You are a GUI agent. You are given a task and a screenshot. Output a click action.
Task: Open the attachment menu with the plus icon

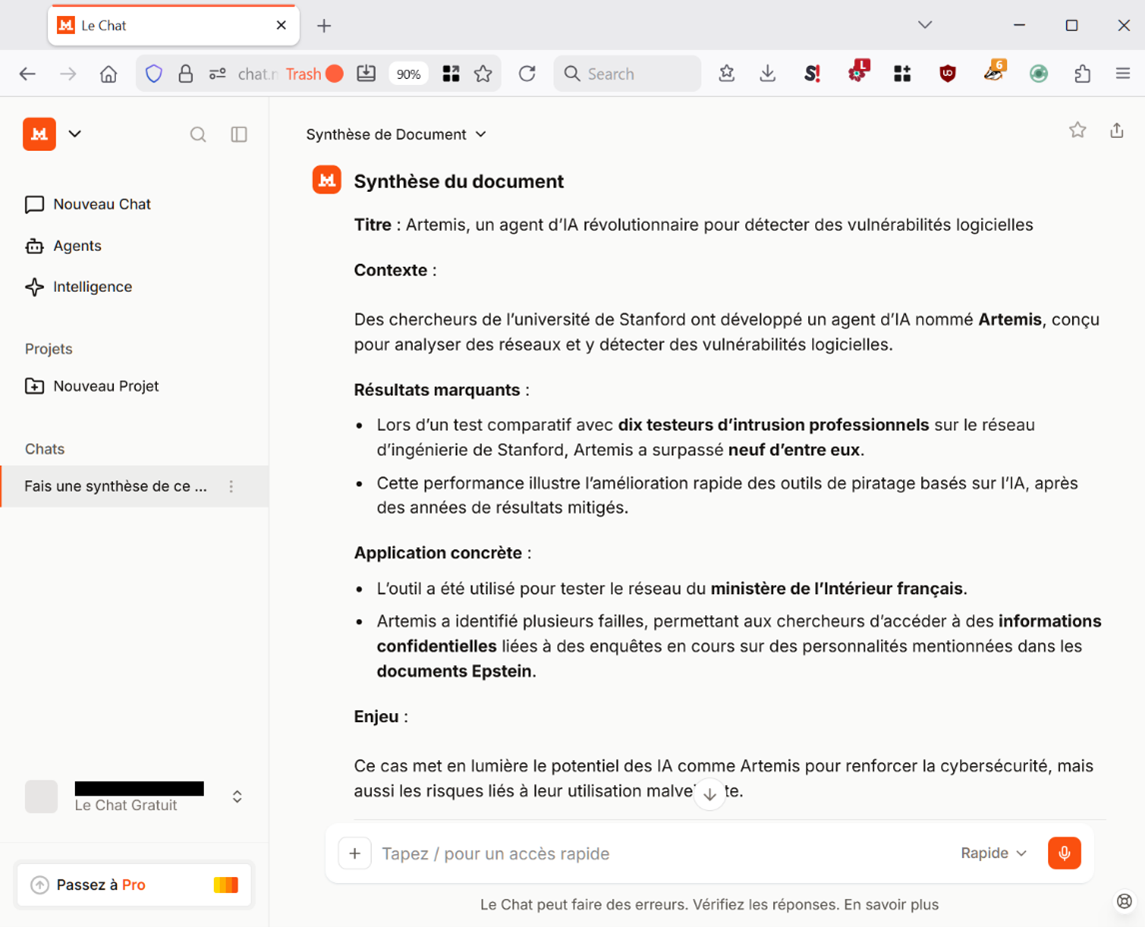(354, 853)
